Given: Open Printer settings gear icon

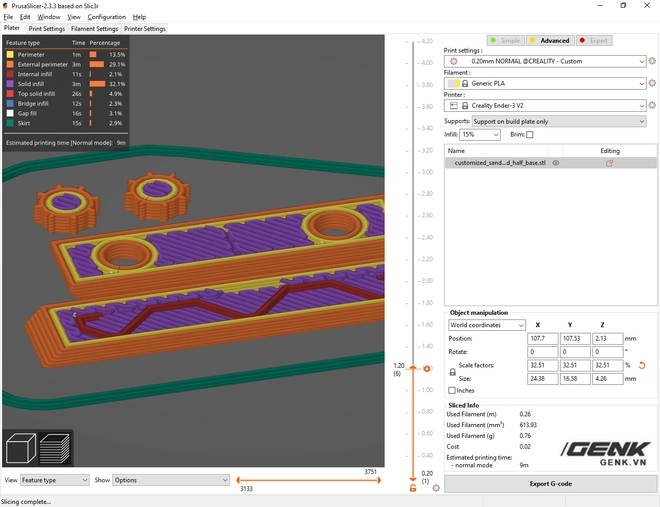Looking at the screenshot, I should (x=652, y=105).
